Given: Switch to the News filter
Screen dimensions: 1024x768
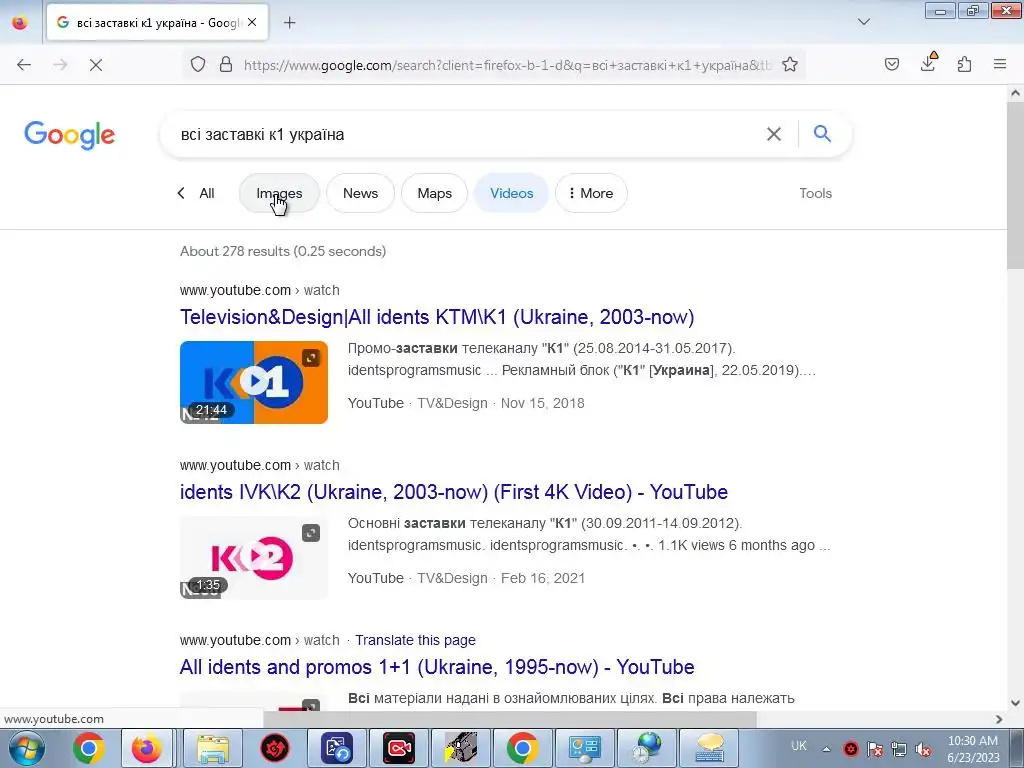Looking at the screenshot, I should pyautogui.click(x=360, y=193).
